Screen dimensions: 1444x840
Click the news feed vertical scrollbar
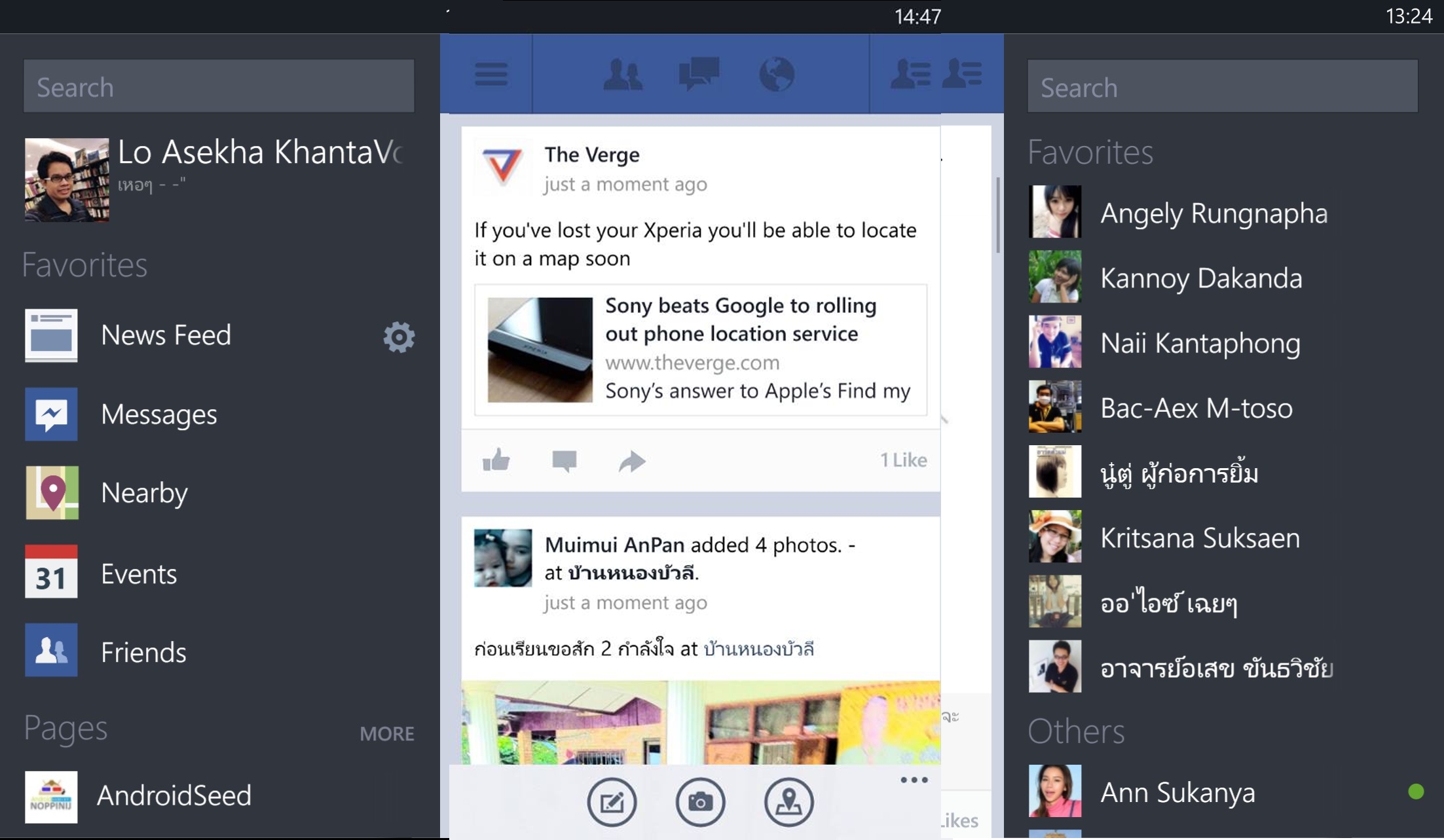pos(997,215)
